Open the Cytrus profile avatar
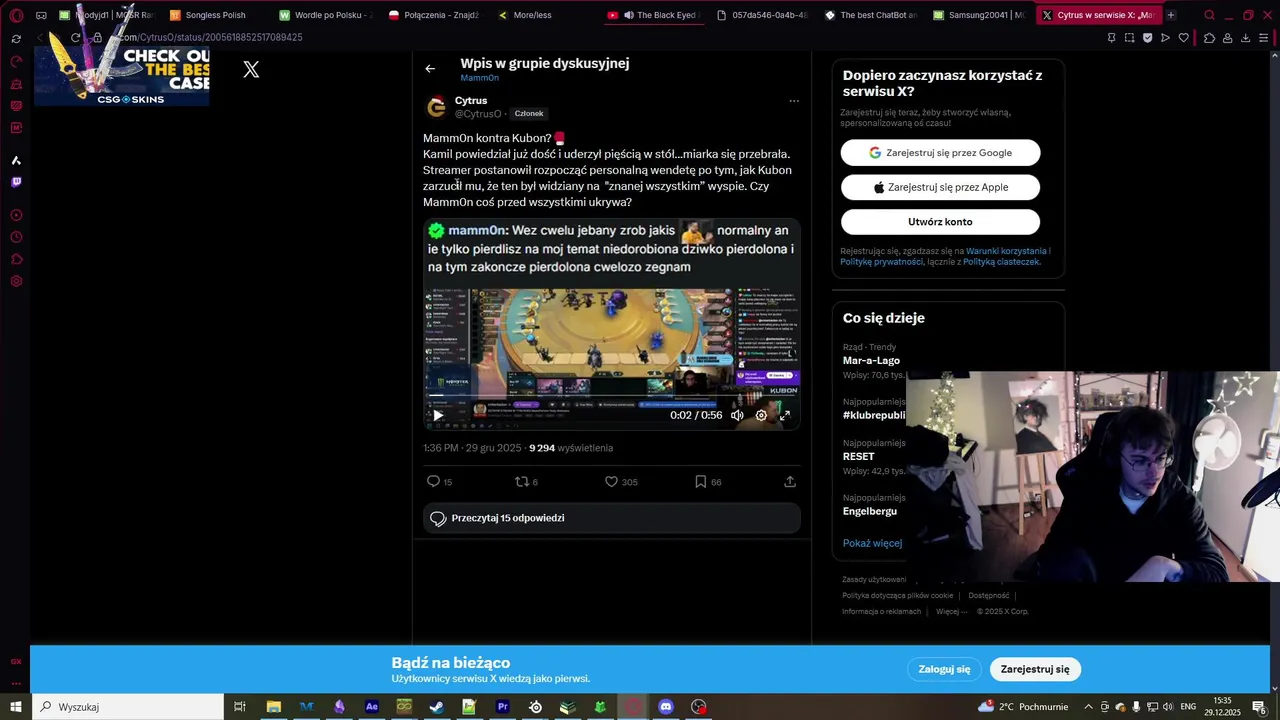The width and height of the screenshot is (1280, 720). 436,107
